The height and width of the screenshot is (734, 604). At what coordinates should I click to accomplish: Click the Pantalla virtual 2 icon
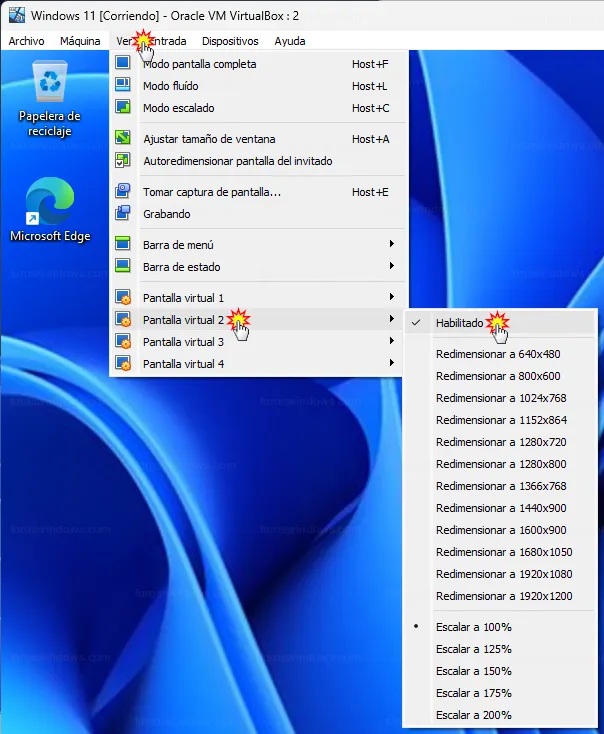123,319
